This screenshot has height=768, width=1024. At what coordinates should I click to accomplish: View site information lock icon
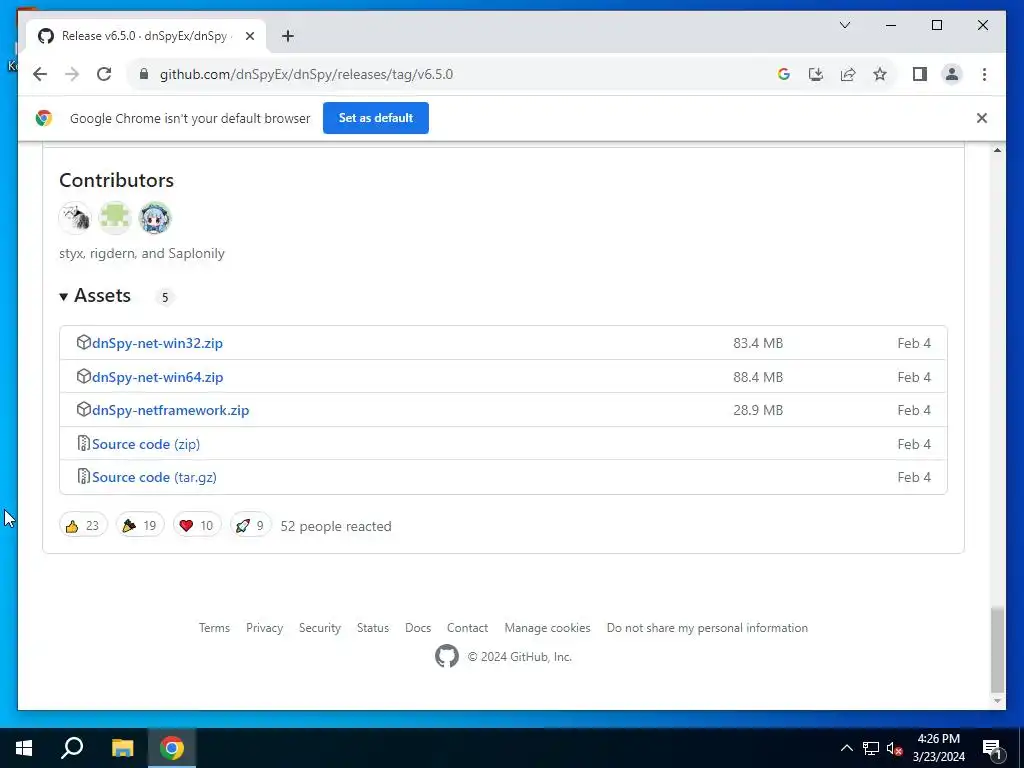144,74
